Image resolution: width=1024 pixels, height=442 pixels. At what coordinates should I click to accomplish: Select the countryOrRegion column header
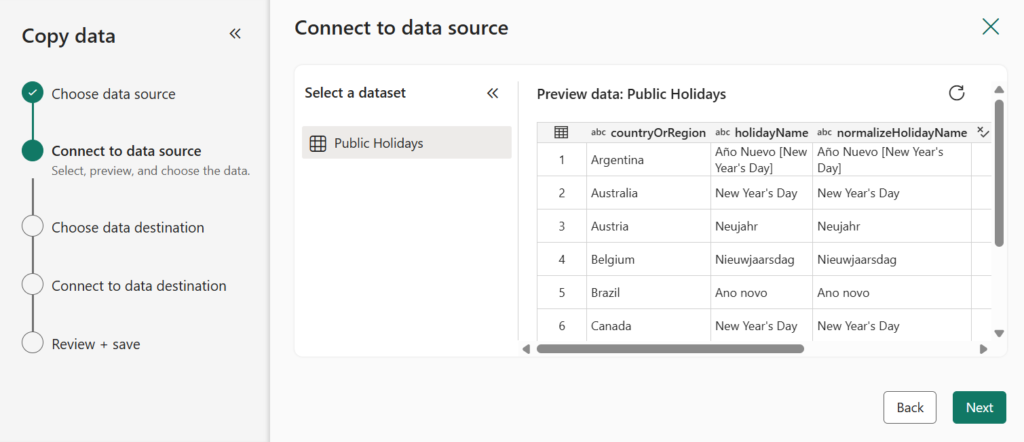pos(657,132)
